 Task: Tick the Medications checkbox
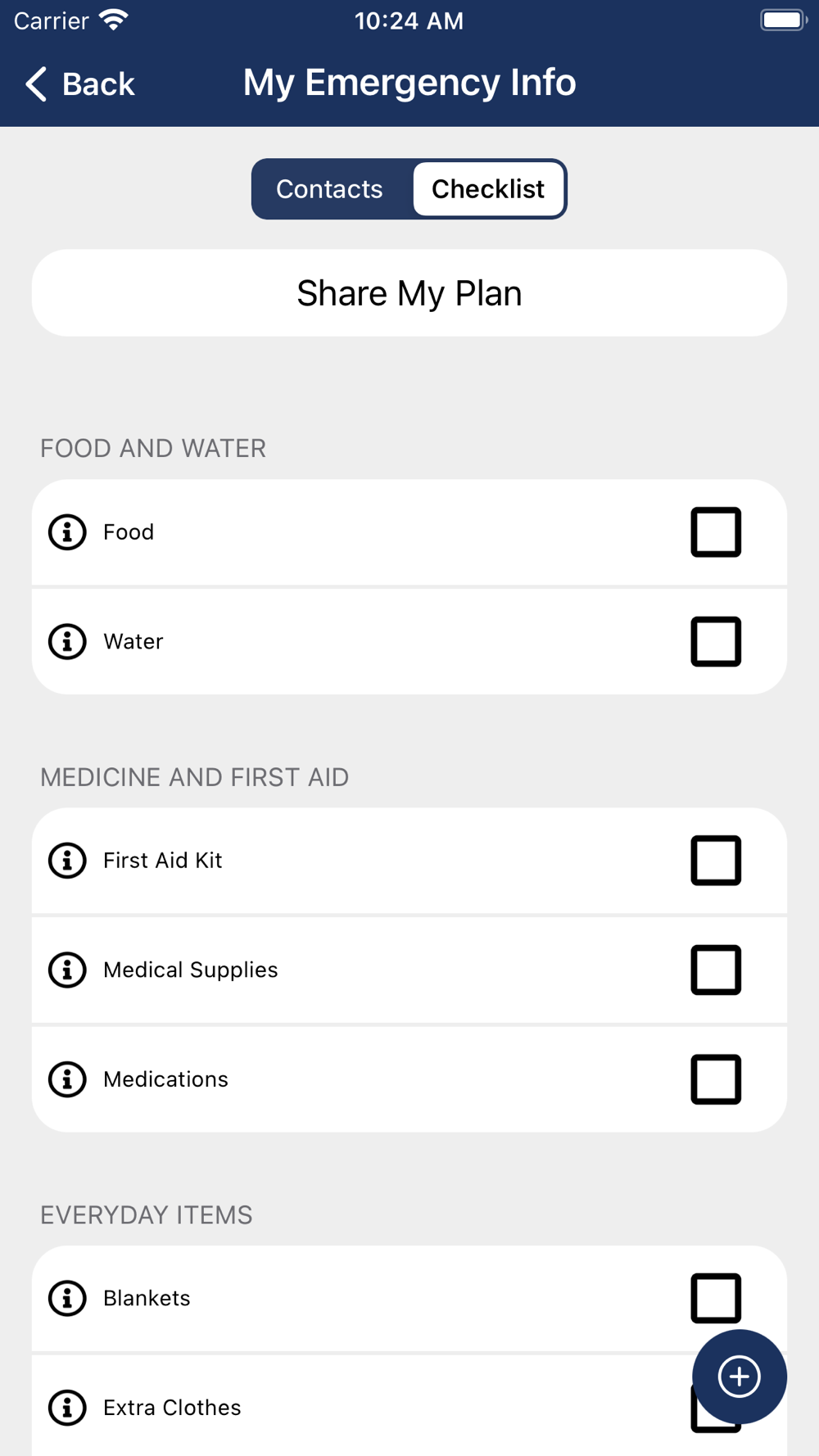(716, 1079)
